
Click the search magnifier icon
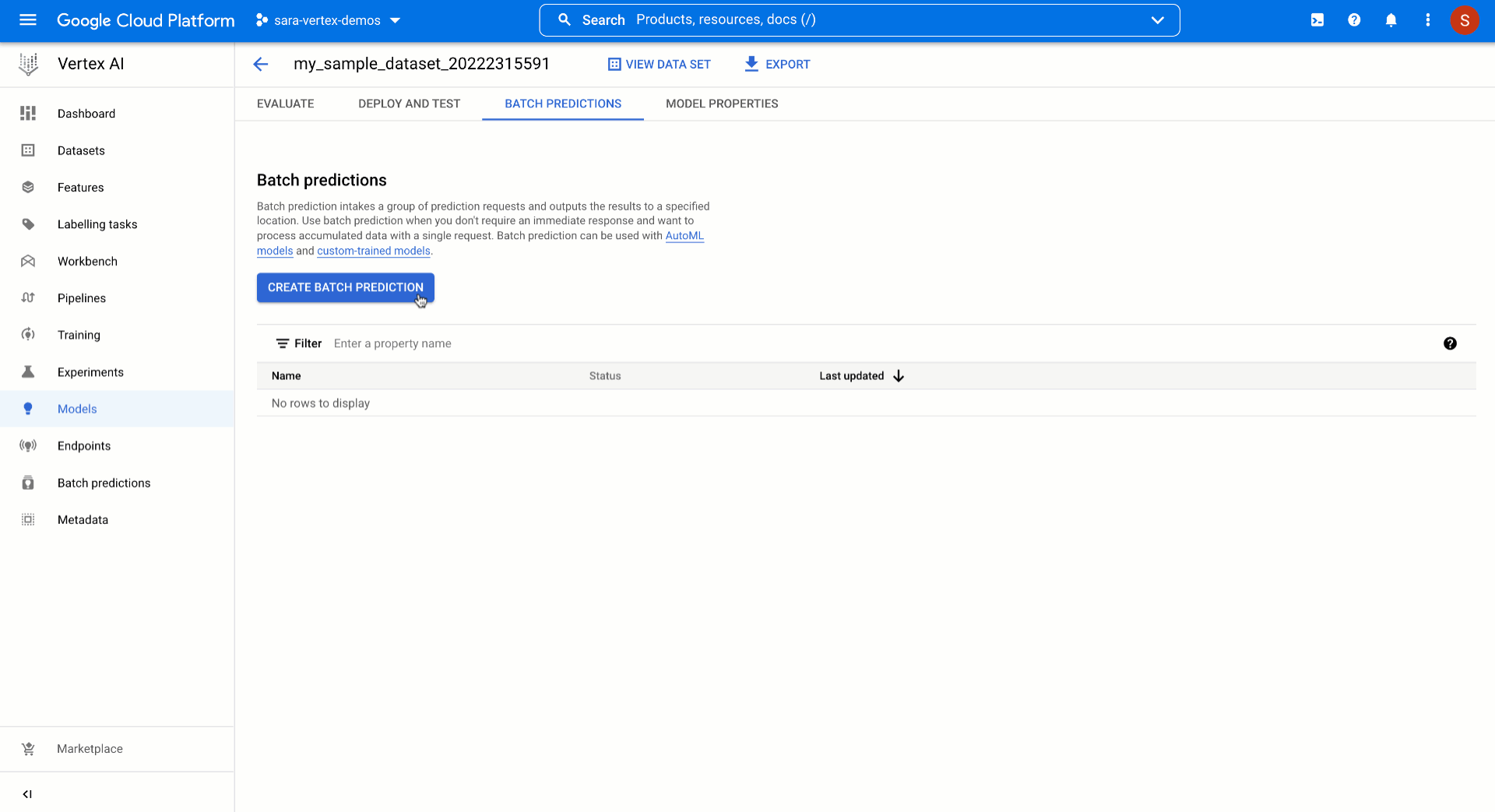pos(565,19)
